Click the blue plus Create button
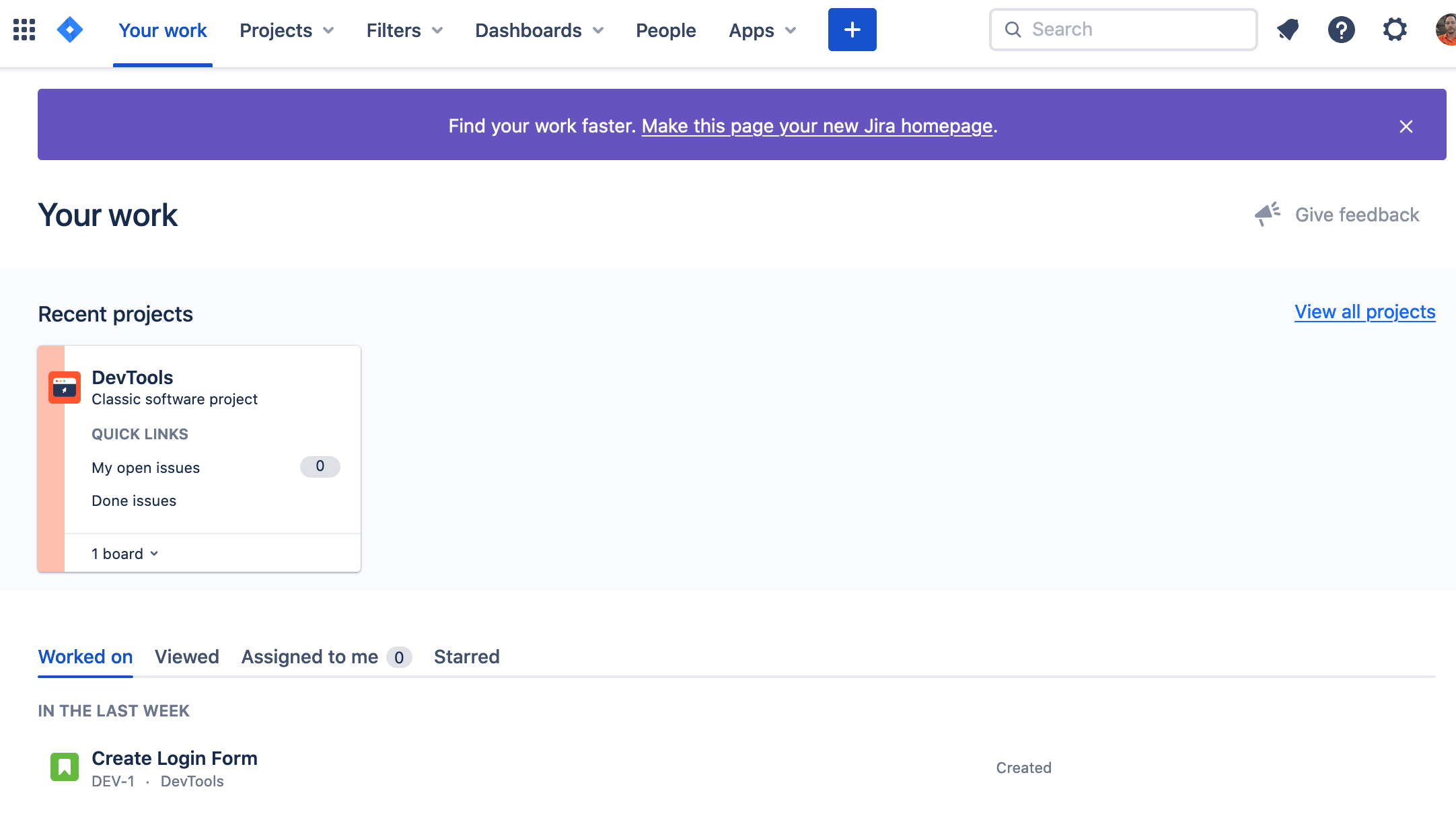The height and width of the screenshot is (814, 1456). (x=852, y=29)
